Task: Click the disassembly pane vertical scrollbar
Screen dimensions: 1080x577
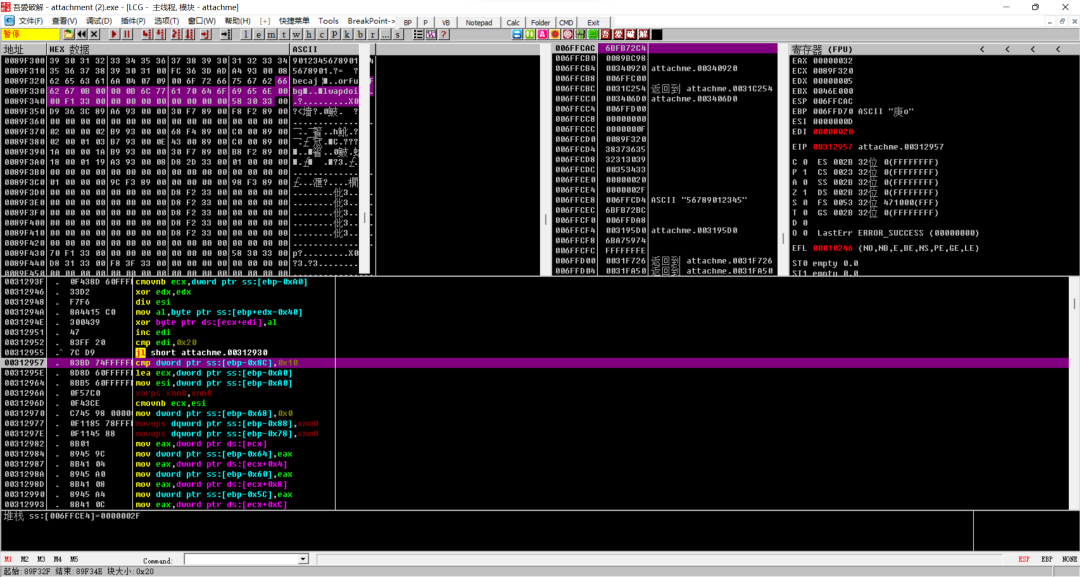Action: point(1074,392)
